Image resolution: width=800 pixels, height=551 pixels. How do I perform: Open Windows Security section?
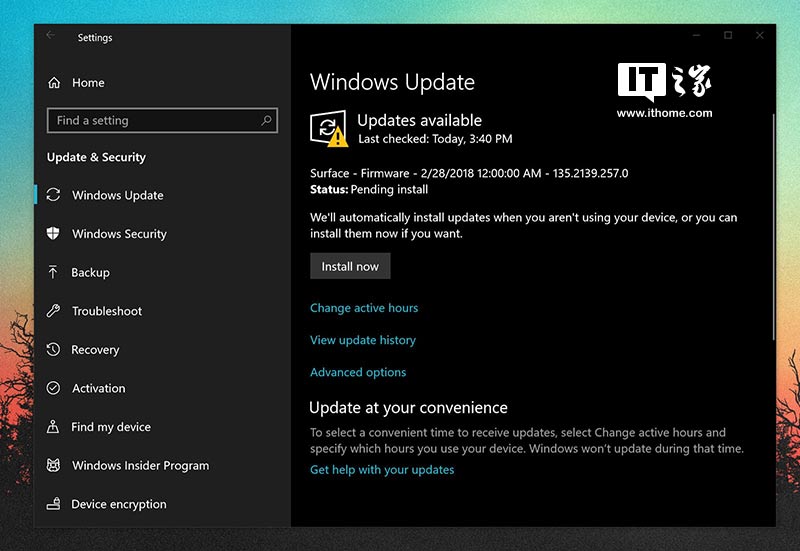pyautogui.click(x=119, y=234)
